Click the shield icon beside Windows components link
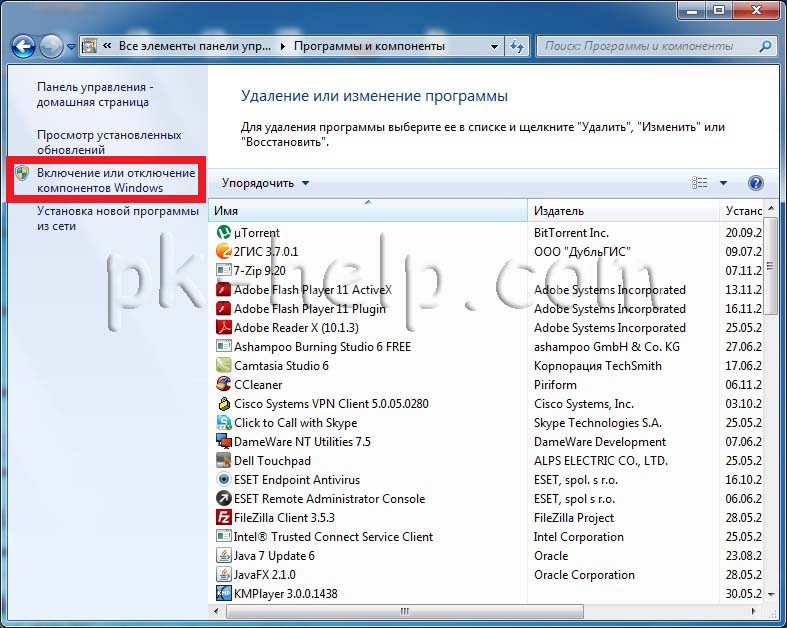 click(x=22, y=173)
